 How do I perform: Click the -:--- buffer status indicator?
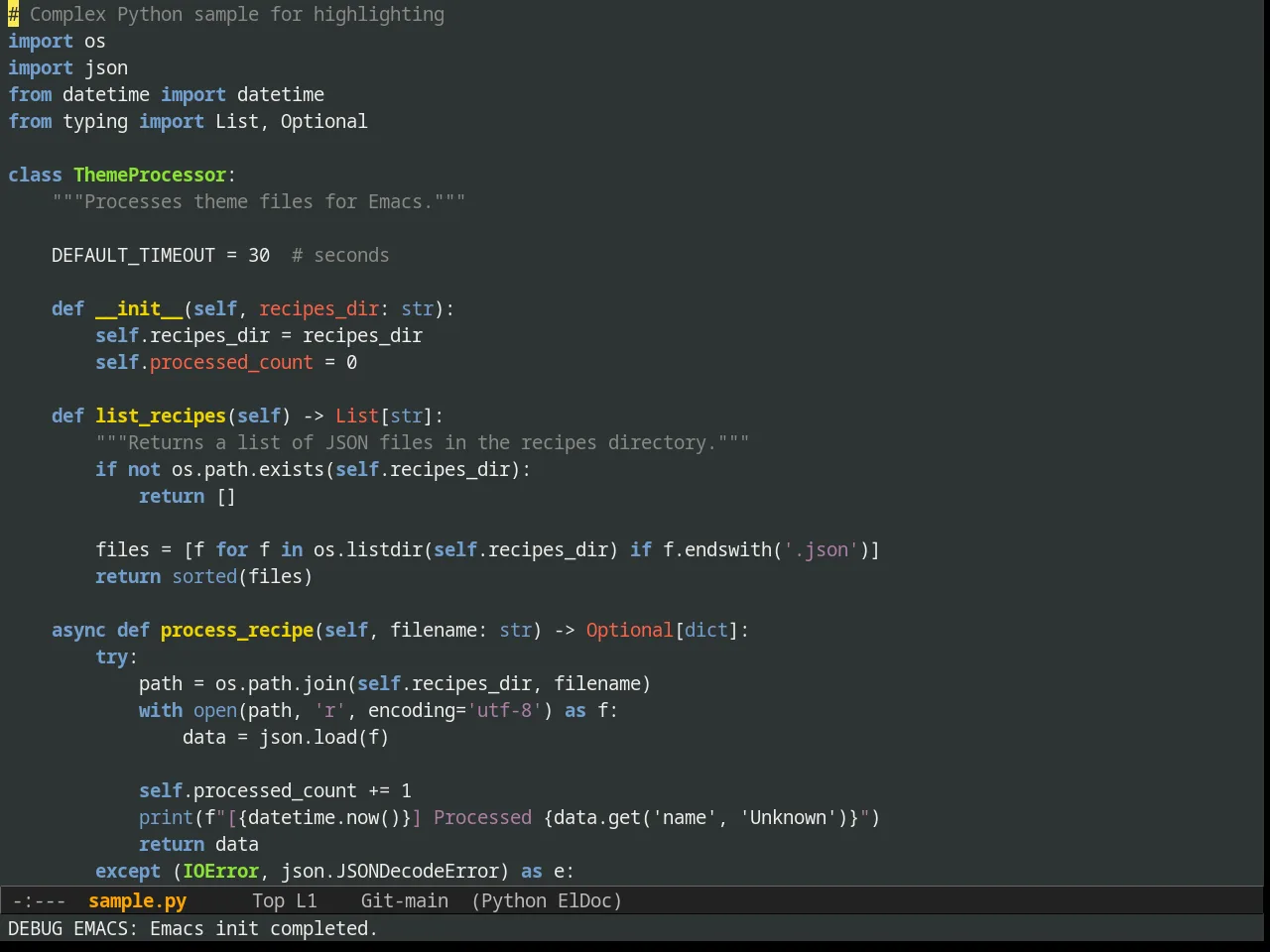pyautogui.click(x=39, y=900)
